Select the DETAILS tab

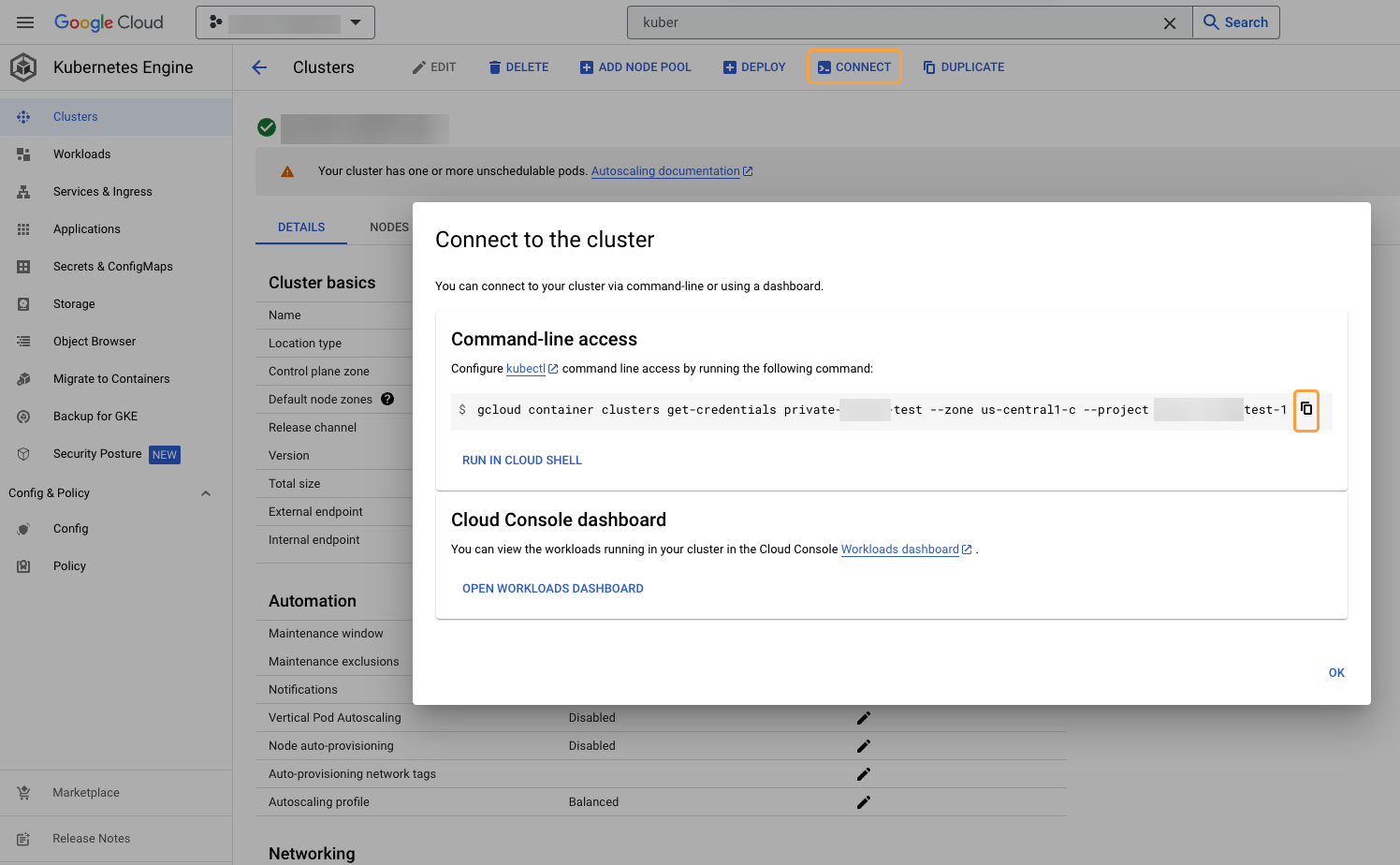300,227
